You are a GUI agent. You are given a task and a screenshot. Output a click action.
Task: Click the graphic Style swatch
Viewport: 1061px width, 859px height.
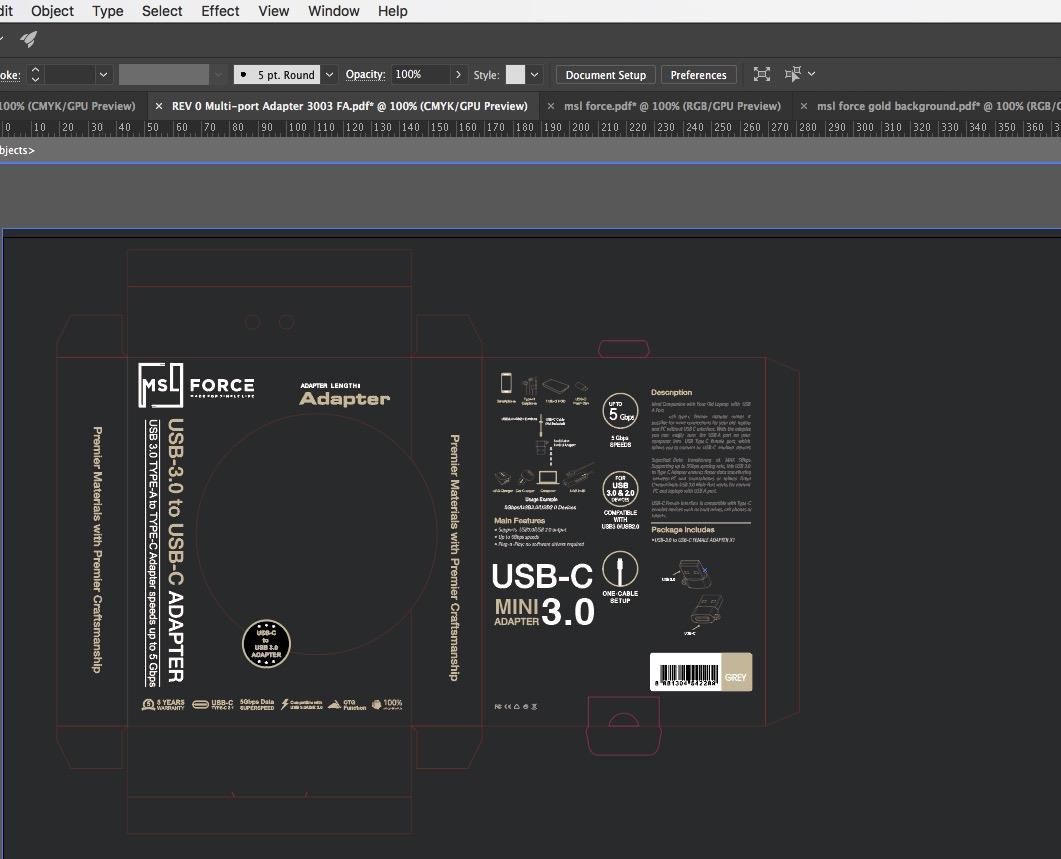click(x=515, y=75)
